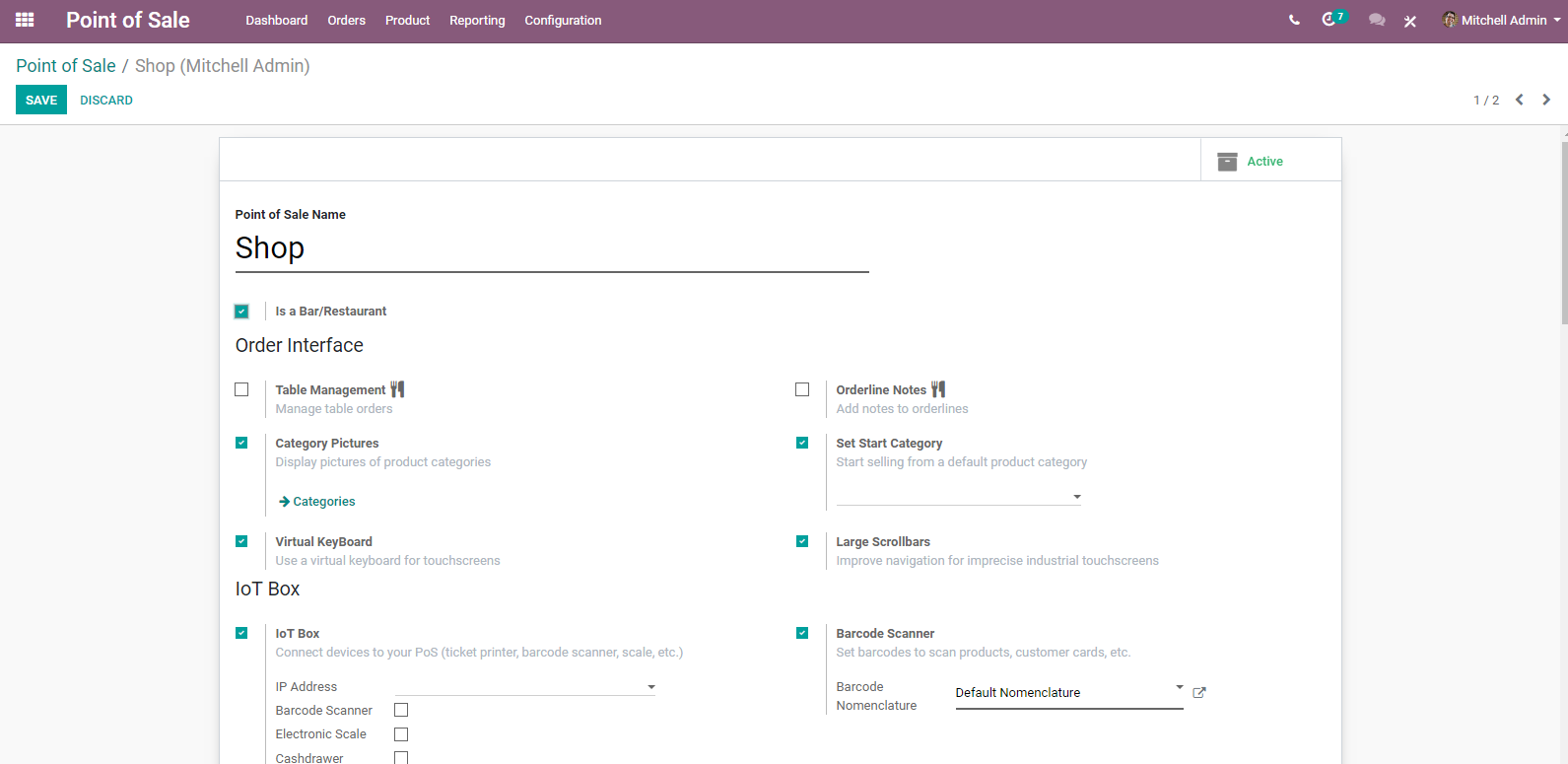The height and width of the screenshot is (764, 1568).
Task: Open the Set Start Category dropdown
Action: pos(959,496)
